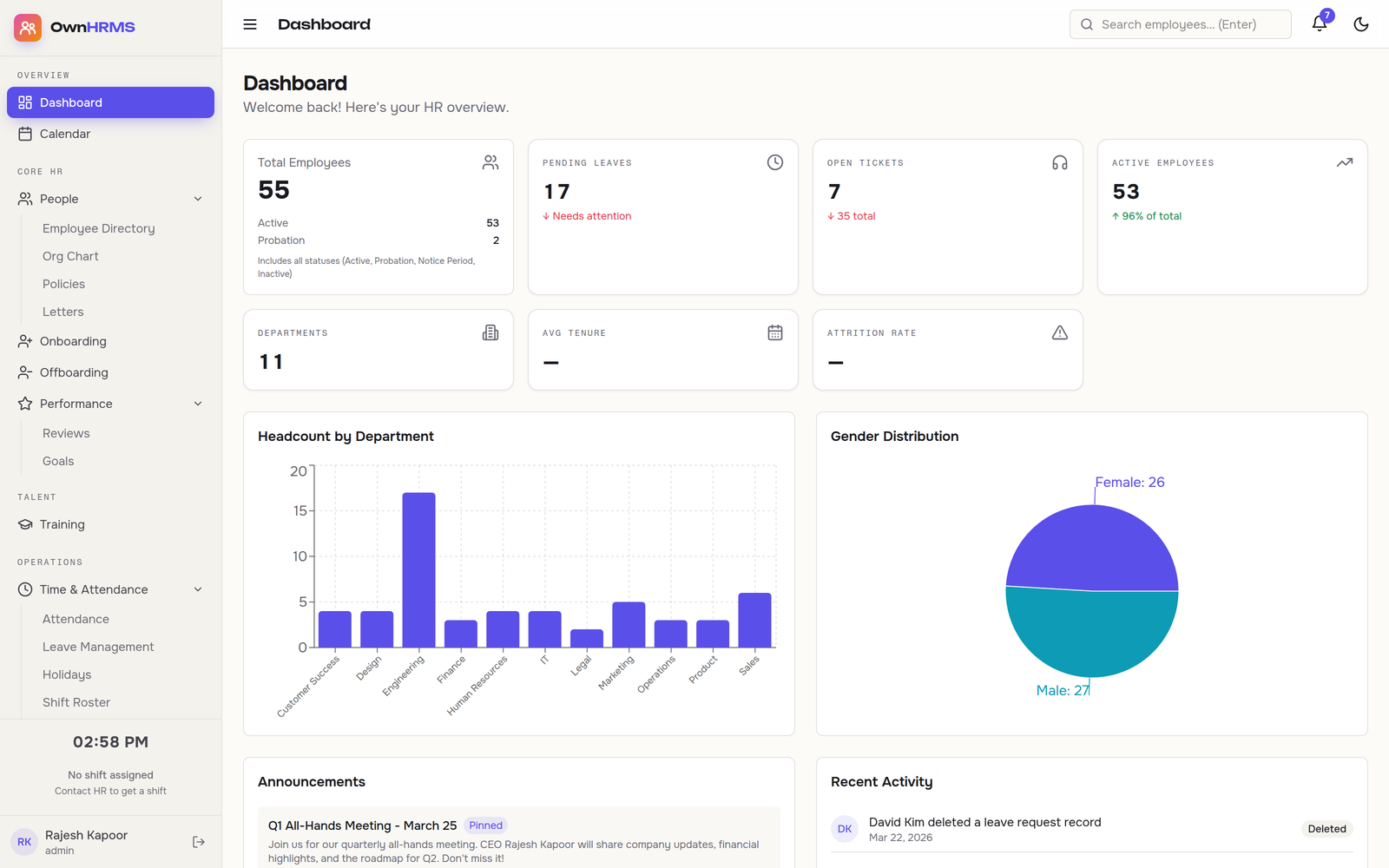Image resolution: width=1389 pixels, height=868 pixels.
Task: Click the Performance star icon
Action: pyautogui.click(x=25, y=404)
